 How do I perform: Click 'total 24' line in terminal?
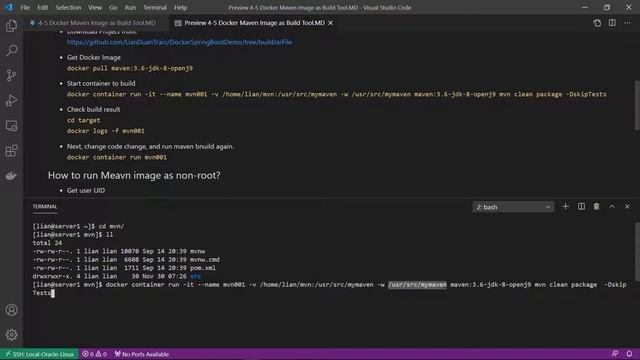(x=47, y=243)
